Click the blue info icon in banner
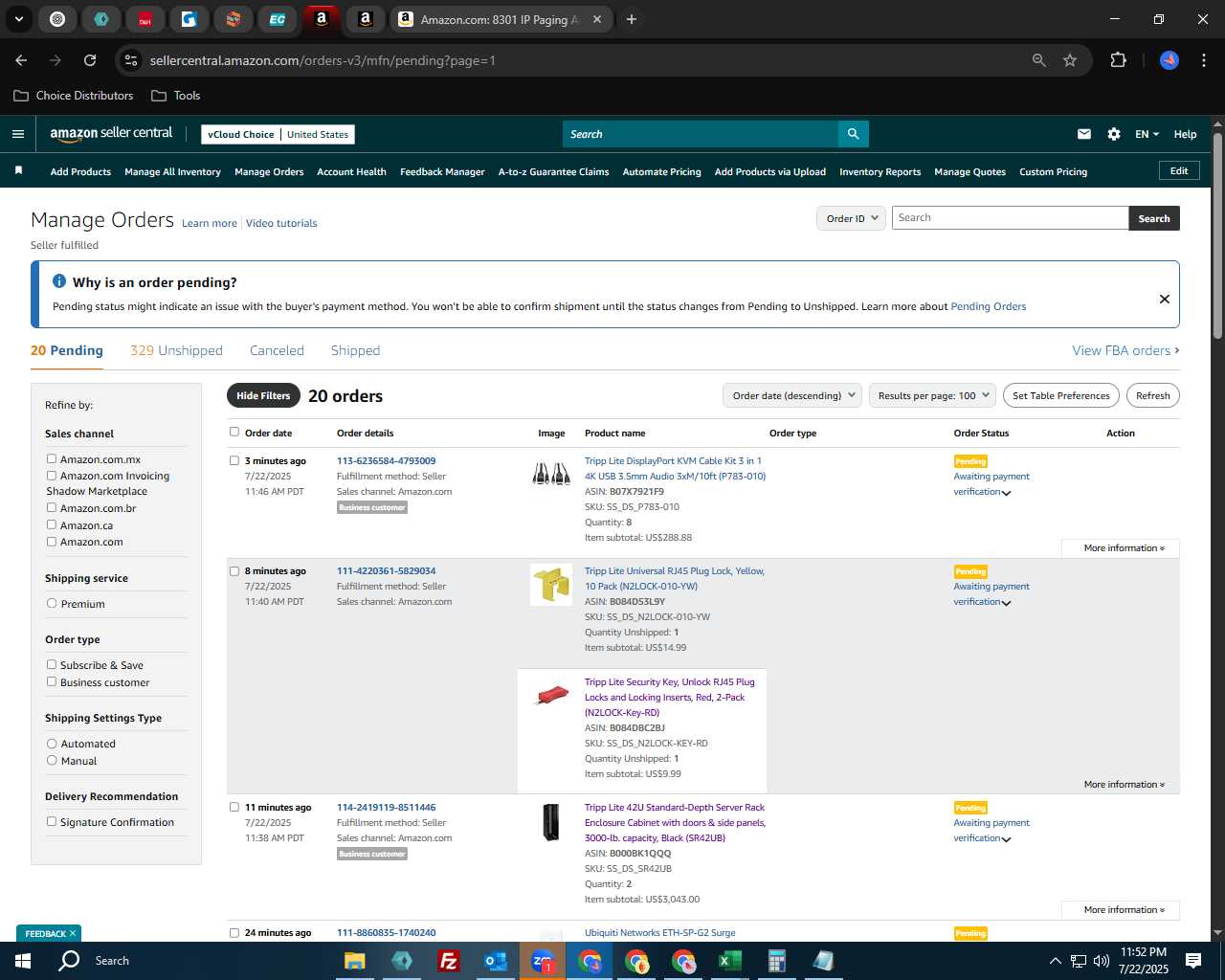The image size is (1225, 980). tap(59, 281)
